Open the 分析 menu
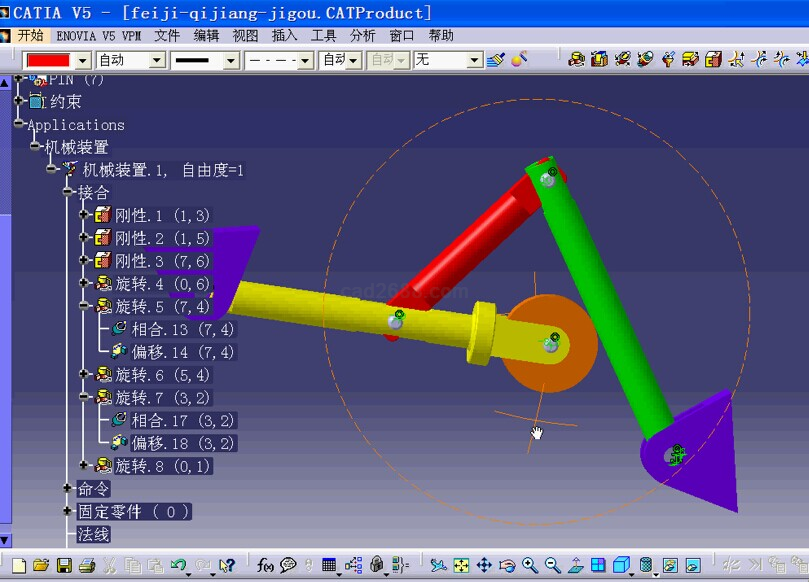809x582 pixels. point(363,35)
